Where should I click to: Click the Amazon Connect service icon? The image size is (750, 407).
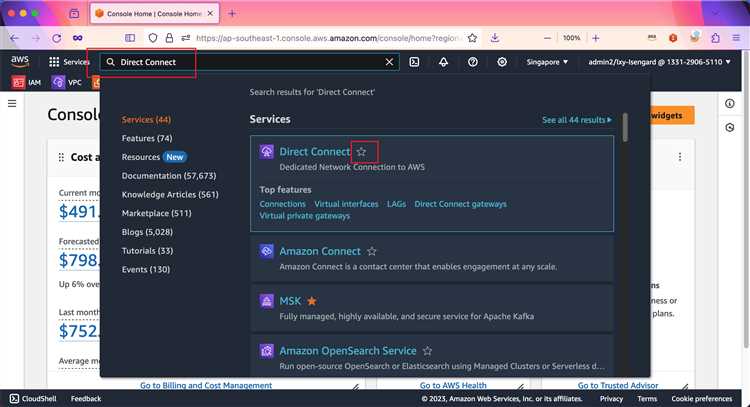(266, 251)
